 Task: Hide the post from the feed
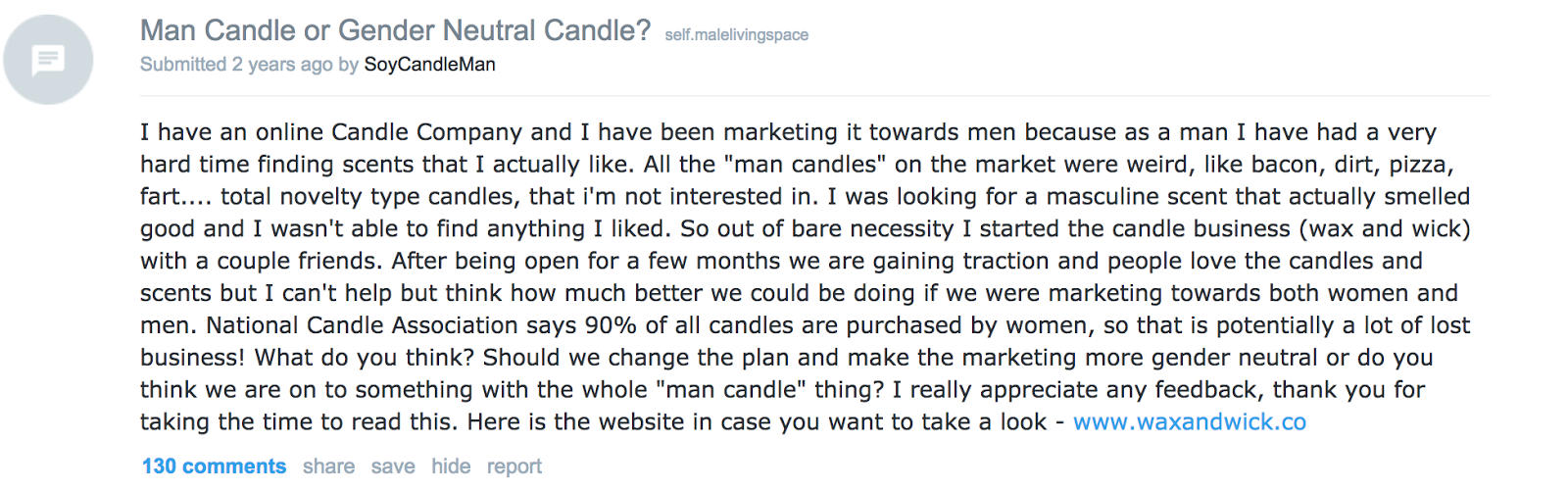tap(451, 466)
